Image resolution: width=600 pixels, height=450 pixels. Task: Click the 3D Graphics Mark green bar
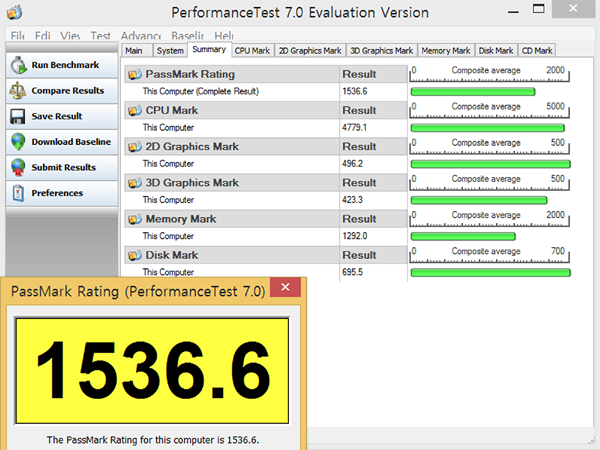479,200
